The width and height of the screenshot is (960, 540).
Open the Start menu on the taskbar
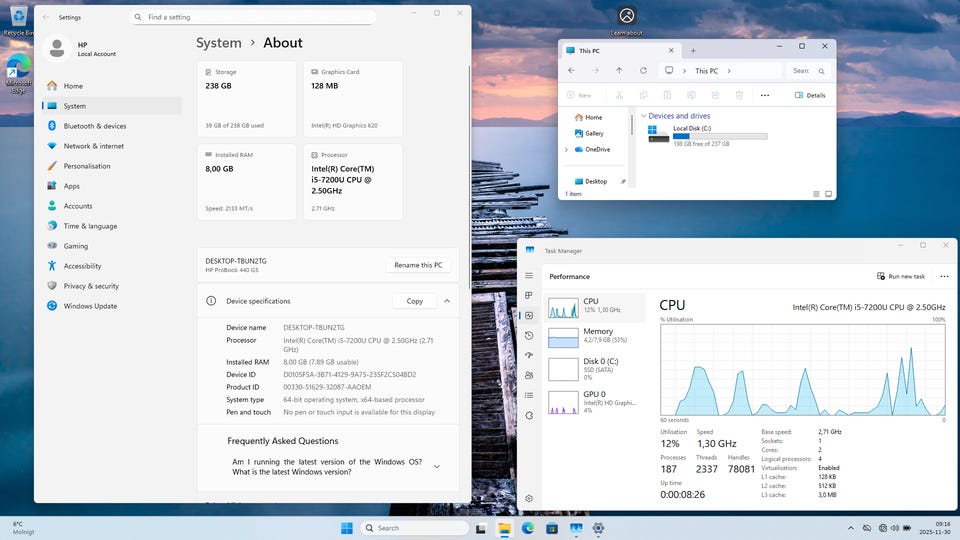pyautogui.click(x=346, y=527)
